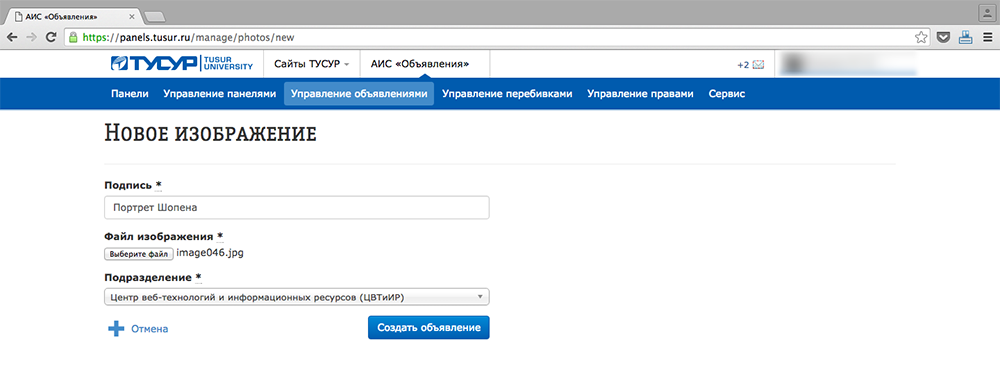Focus the Подпись text field
1000x383 pixels.
coord(297,208)
